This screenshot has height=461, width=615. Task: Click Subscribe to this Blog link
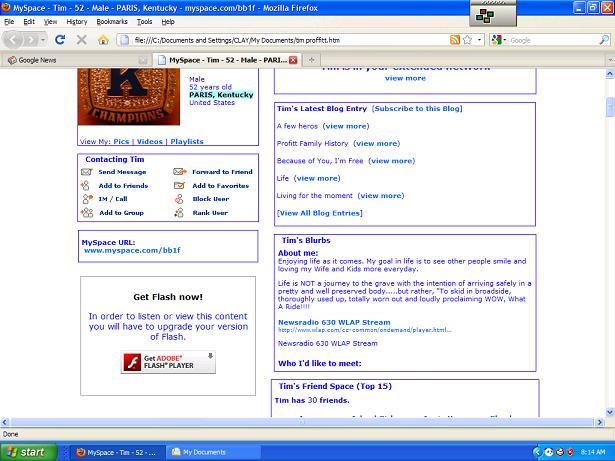pyautogui.click(x=417, y=109)
